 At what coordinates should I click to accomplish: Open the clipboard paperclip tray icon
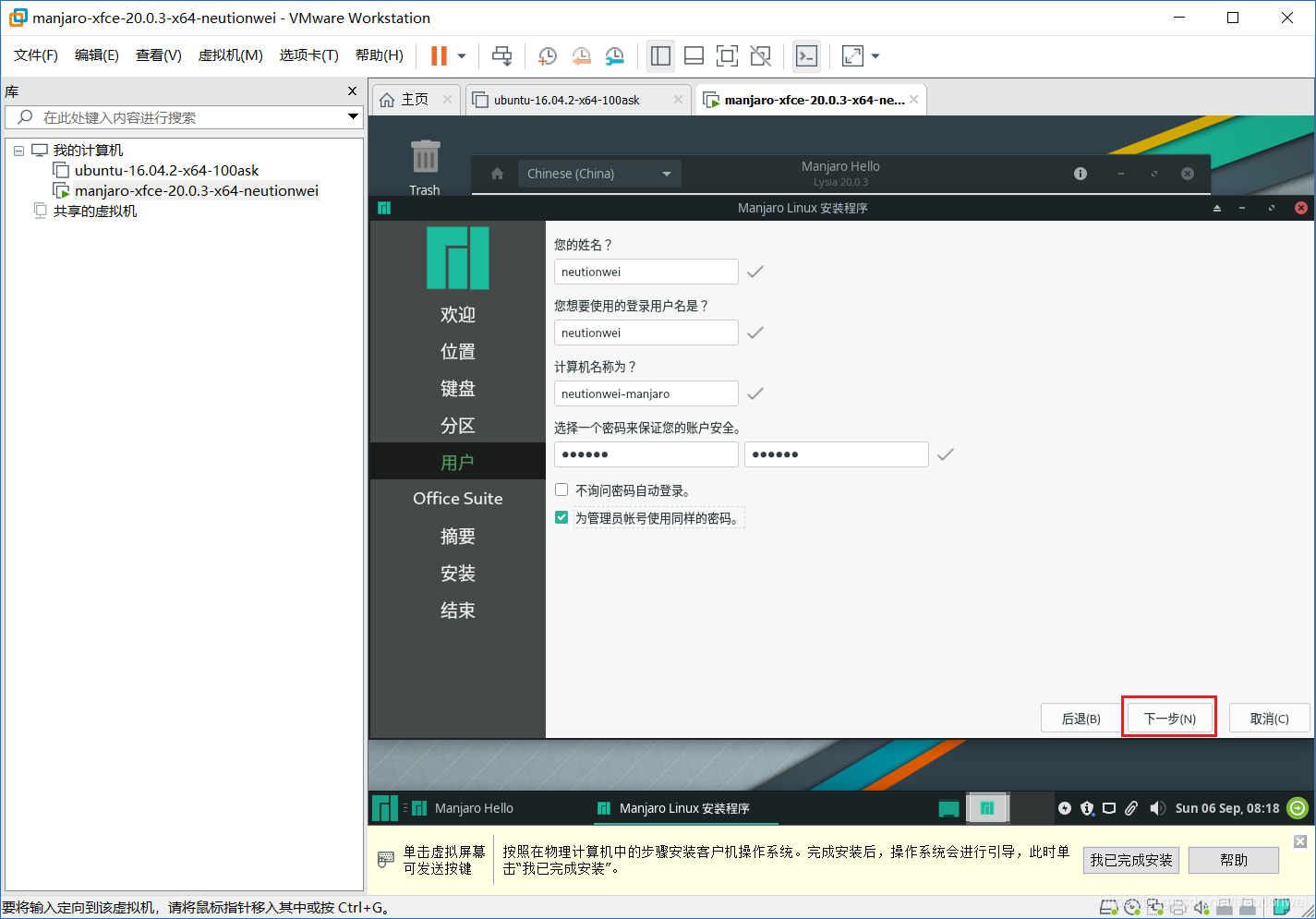[1131, 808]
